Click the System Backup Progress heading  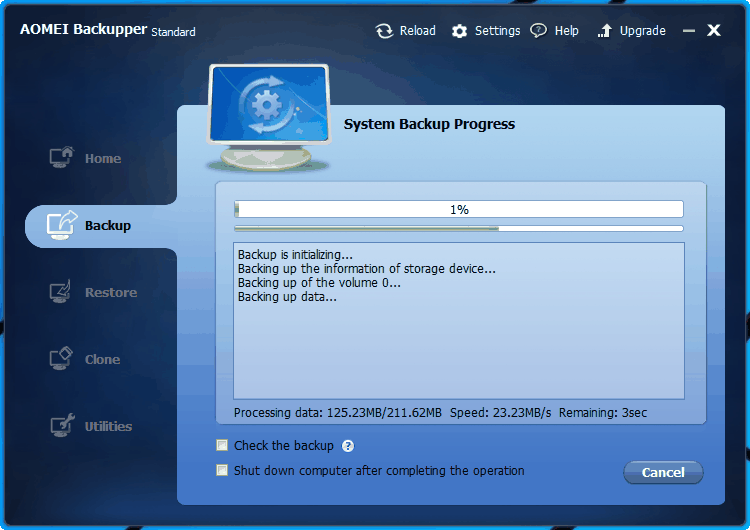pos(429,124)
